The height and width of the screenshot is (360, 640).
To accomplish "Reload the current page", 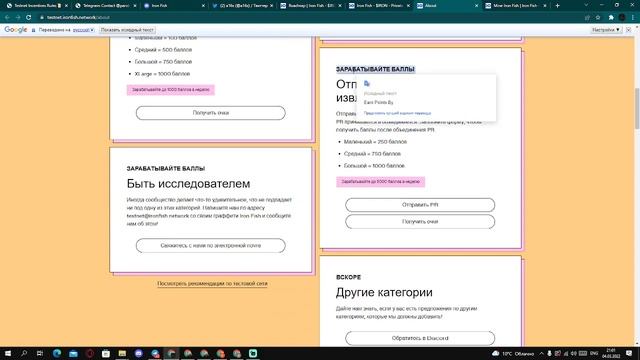I will pos(29,18).
